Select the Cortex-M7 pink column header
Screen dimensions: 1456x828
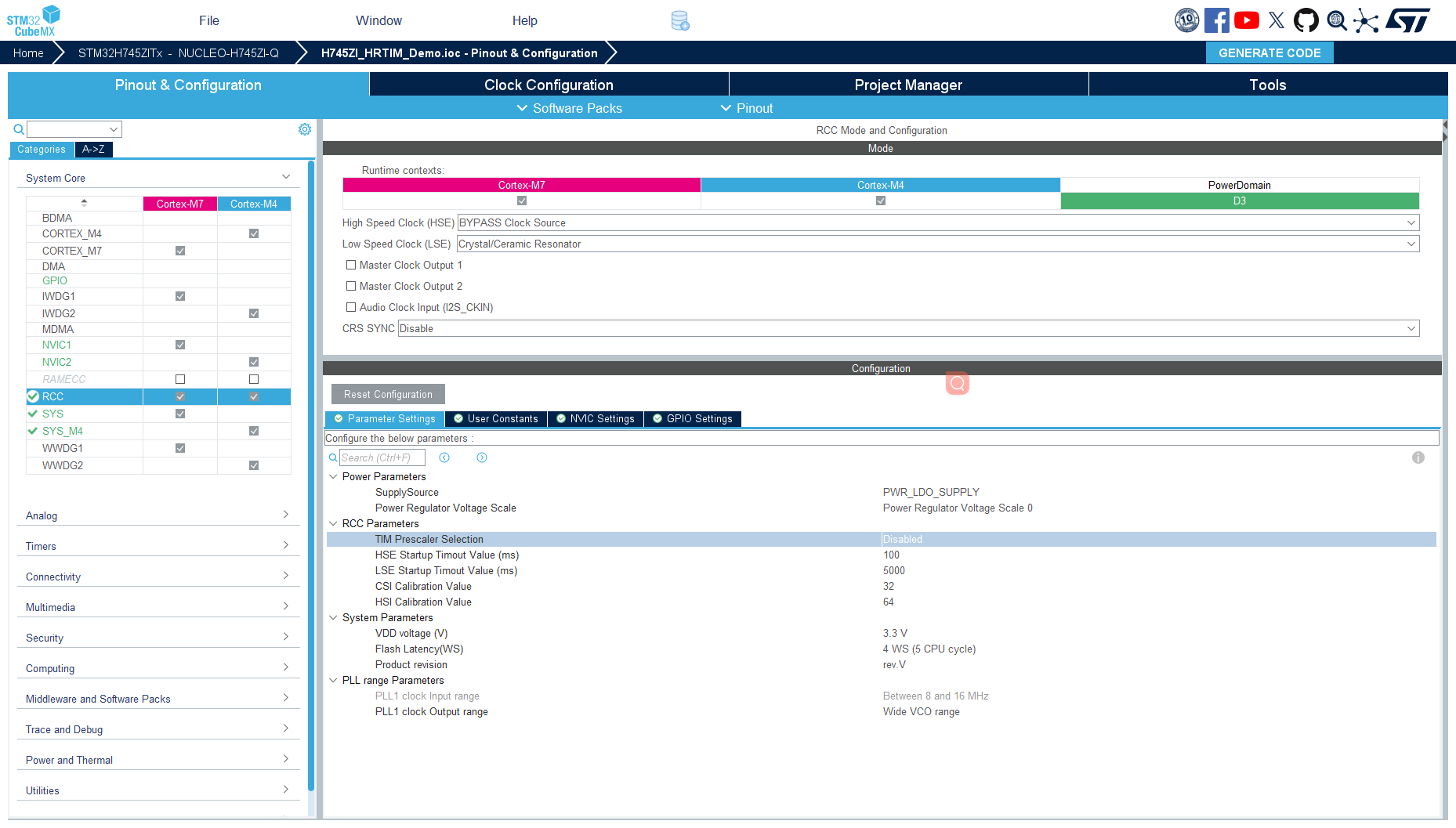click(x=179, y=204)
